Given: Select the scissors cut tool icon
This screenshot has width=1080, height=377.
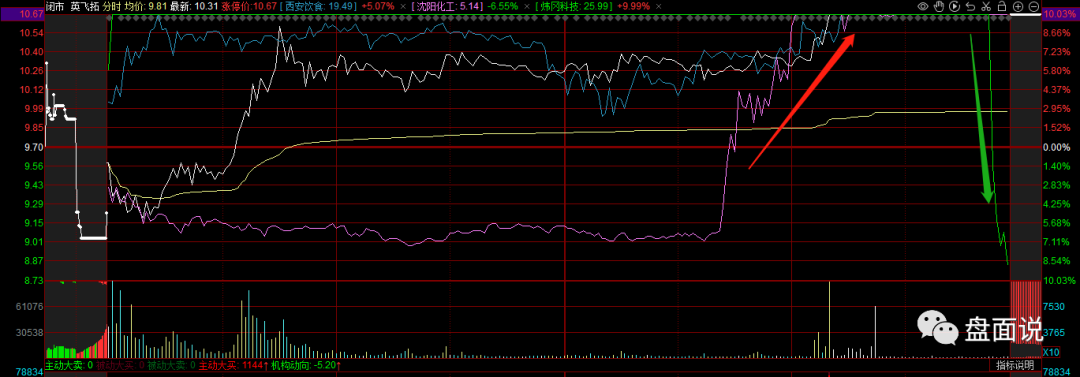Looking at the screenshot, I should pyautogui.click(x=986, y=6).
